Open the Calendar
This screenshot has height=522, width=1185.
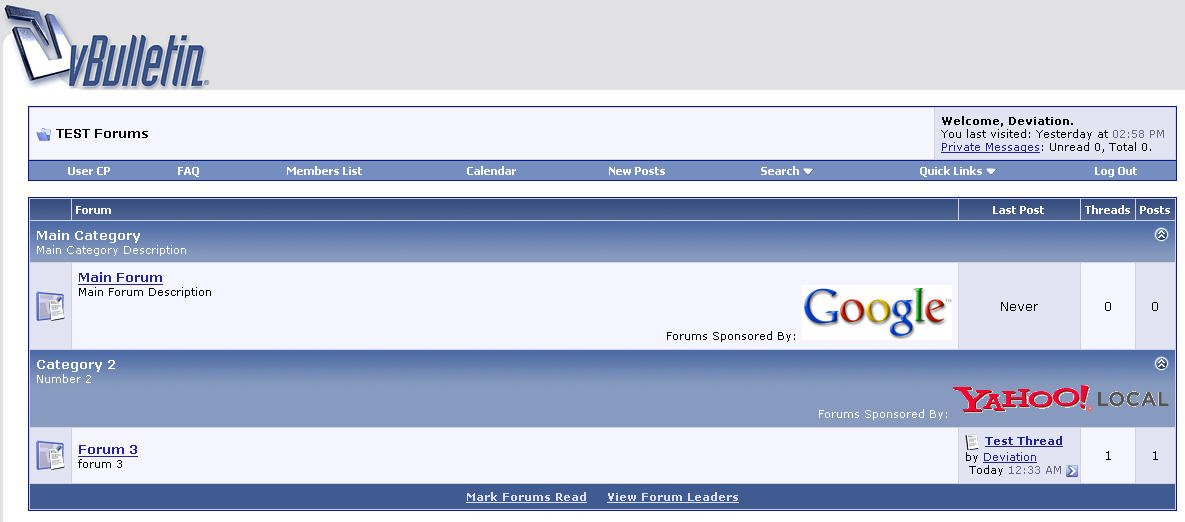coord(491,171)
